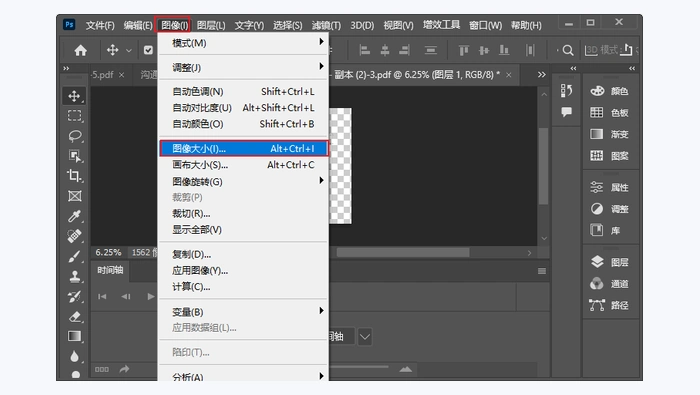The image size is (700, 395).
Task: Choose 裁切(R)... menu item
Action: (243, 213)
